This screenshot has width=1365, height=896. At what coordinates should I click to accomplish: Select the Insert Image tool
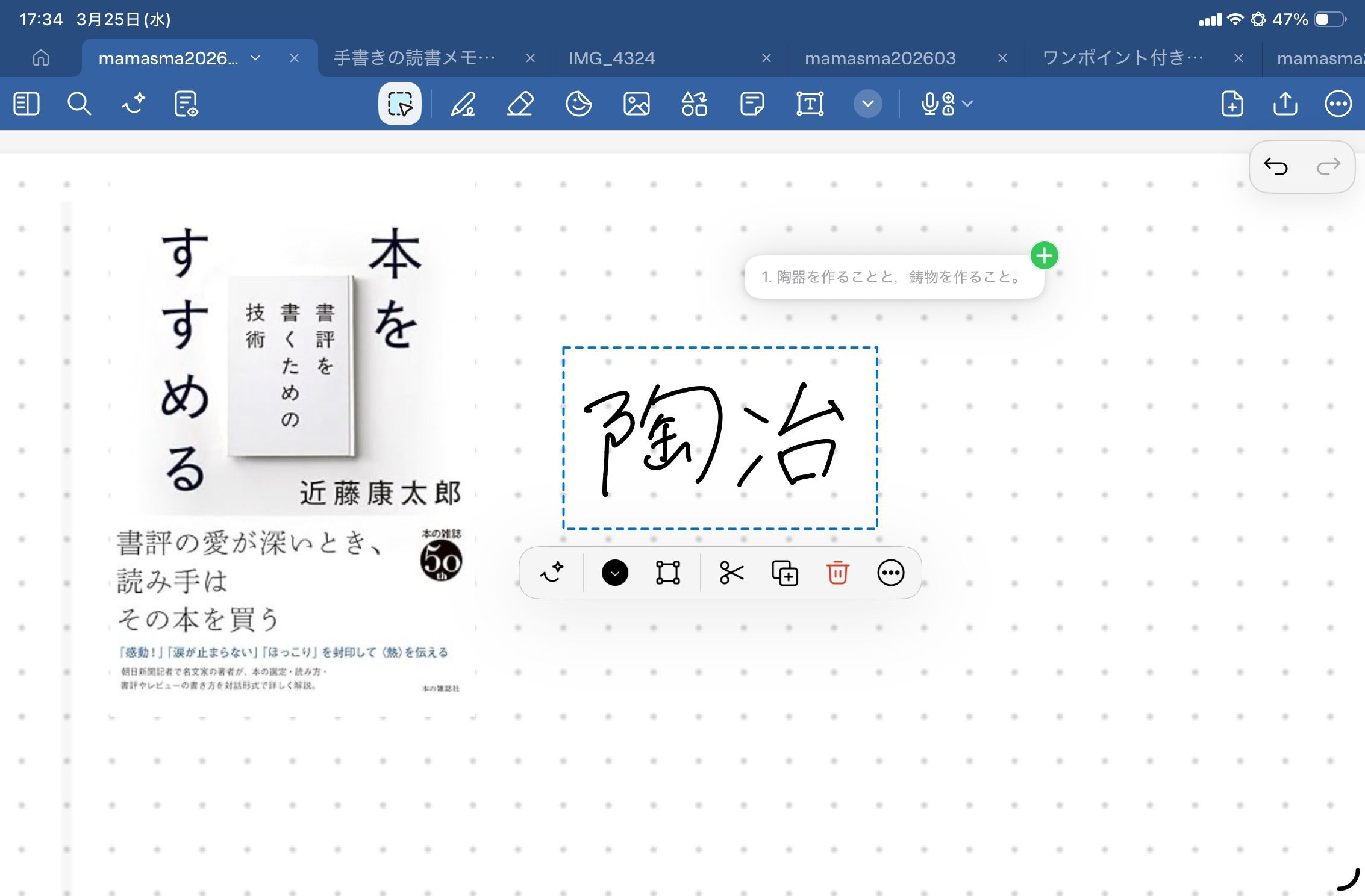(636, 104)
